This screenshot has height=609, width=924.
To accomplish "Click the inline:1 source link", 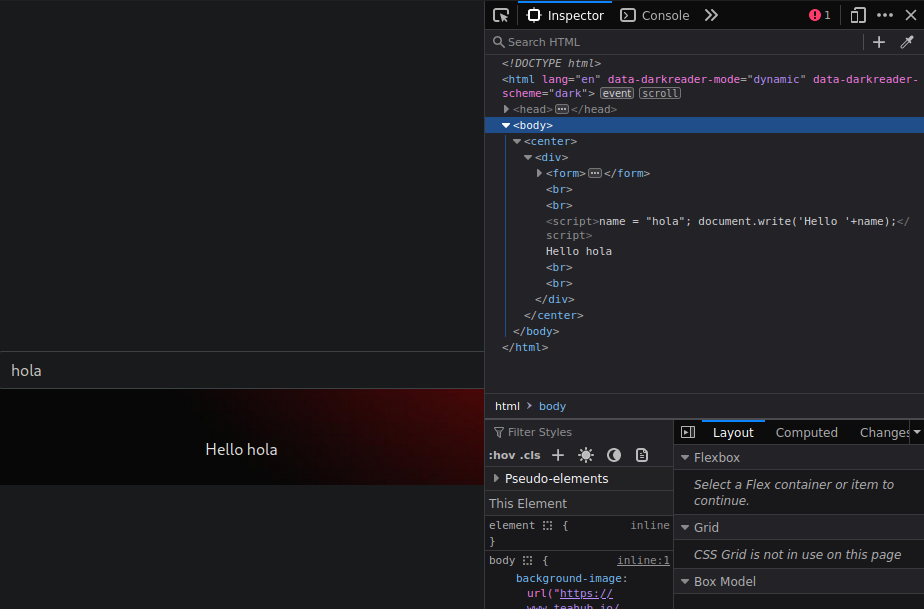I will click(x=643, y=561).
